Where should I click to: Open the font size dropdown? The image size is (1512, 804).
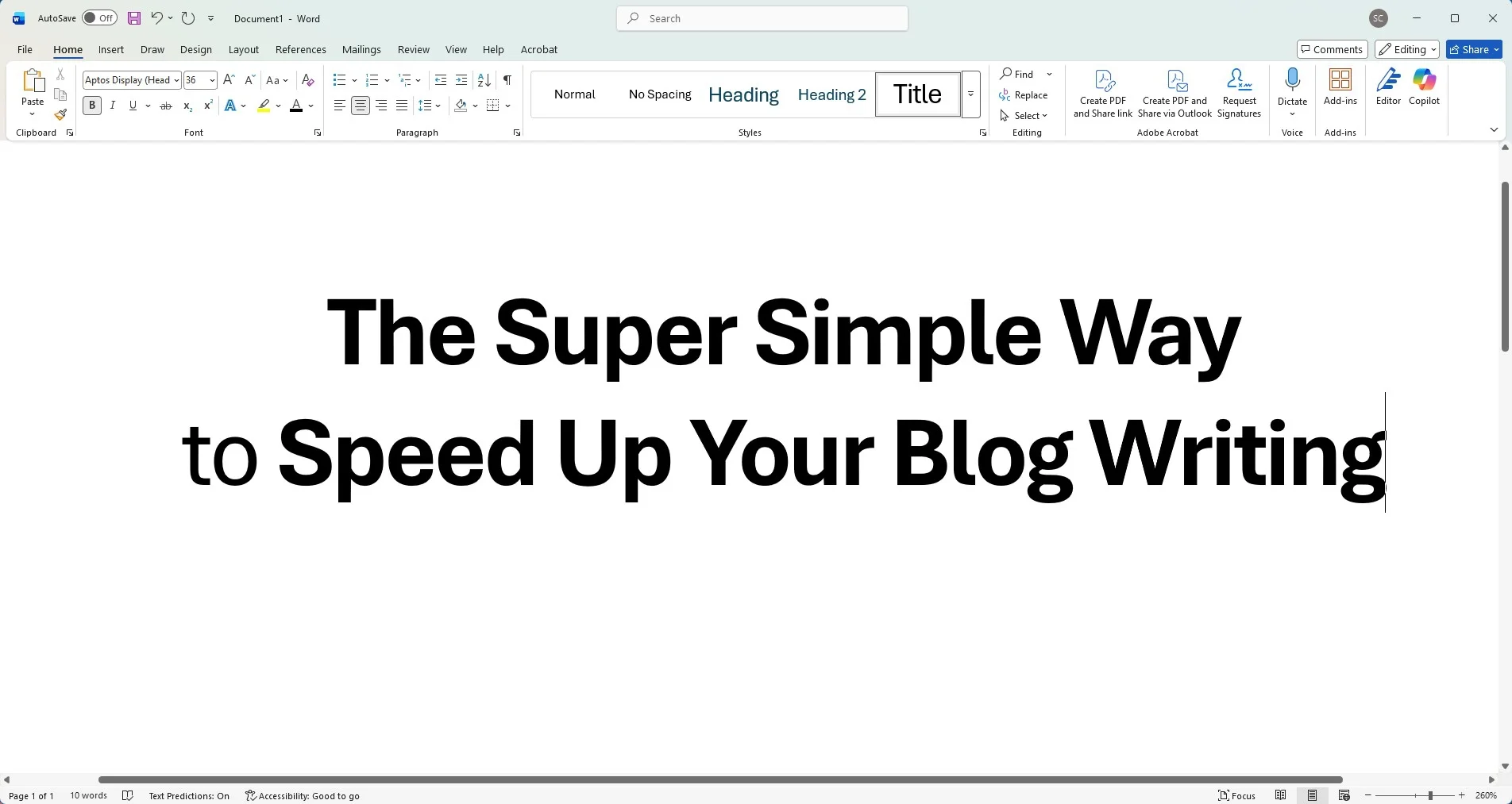(x=211, y=79)
